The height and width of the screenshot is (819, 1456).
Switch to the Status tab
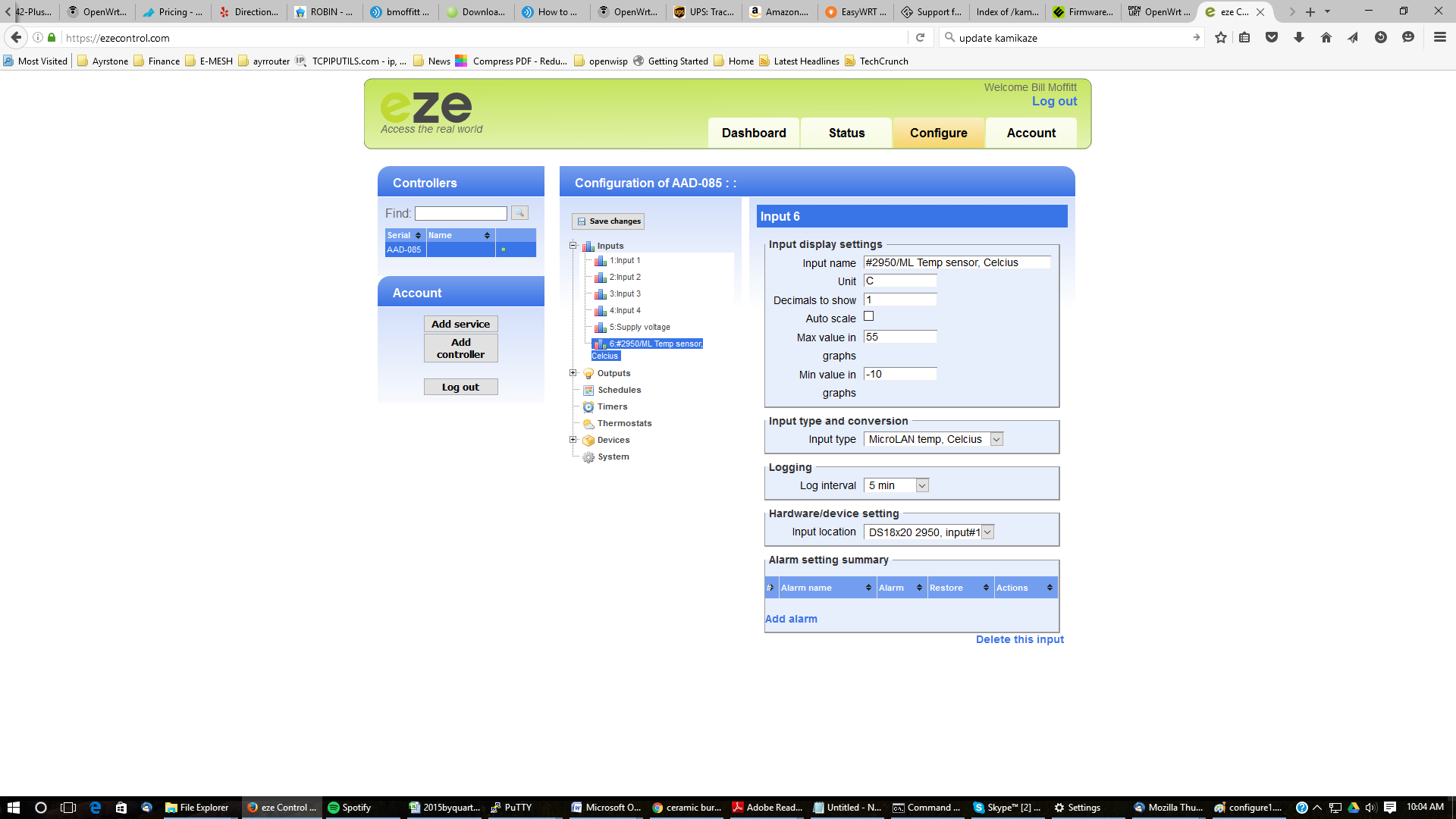tap(846, 133)
